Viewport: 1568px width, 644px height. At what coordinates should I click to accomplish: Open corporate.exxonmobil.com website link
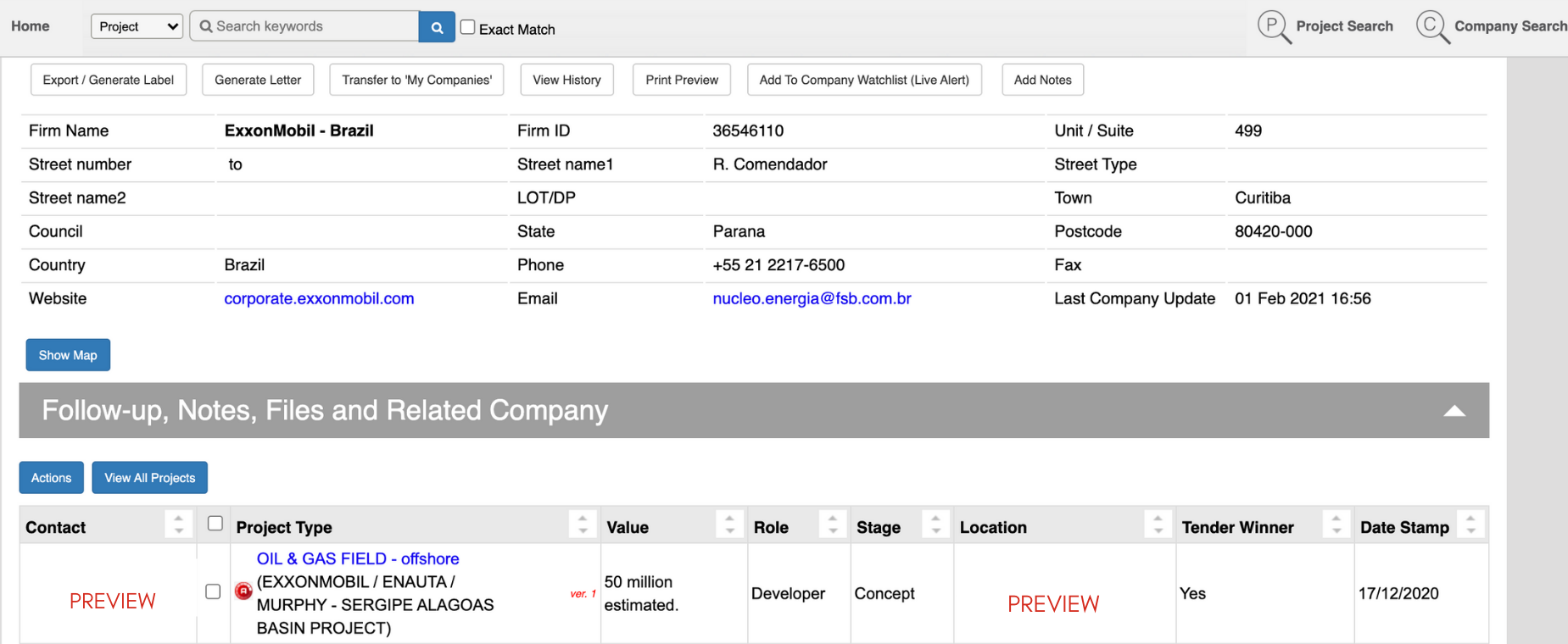(x=319, y=298)
